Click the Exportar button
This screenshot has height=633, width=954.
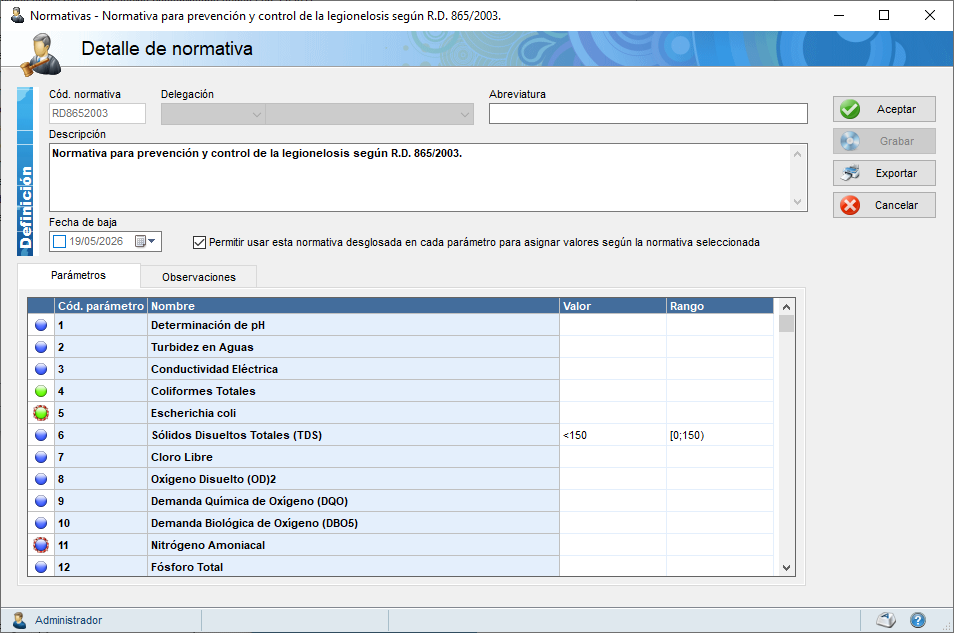(x=884, y=173)
